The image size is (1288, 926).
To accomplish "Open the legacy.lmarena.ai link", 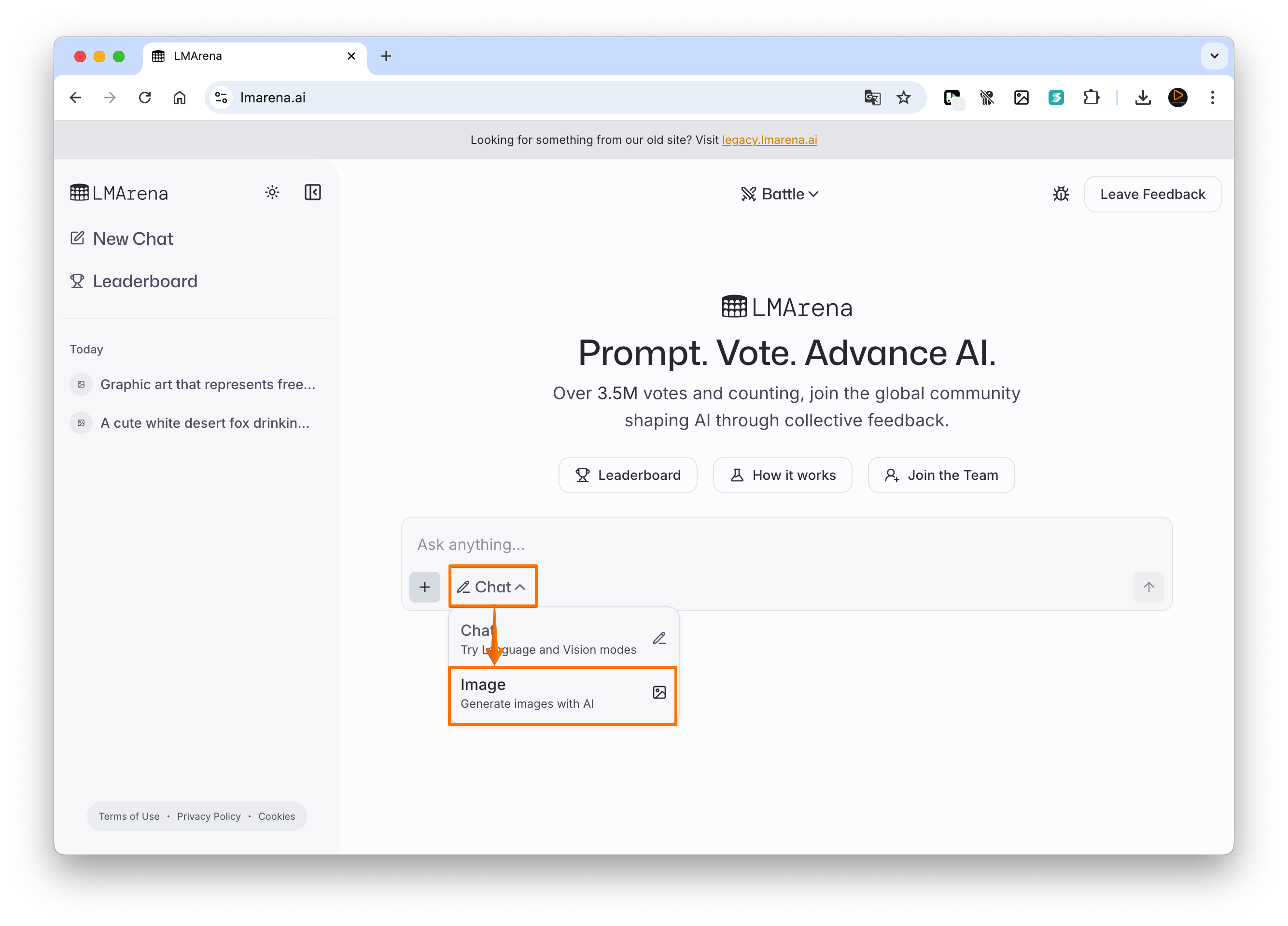I will pyautogui.click(x=769, y=140).
